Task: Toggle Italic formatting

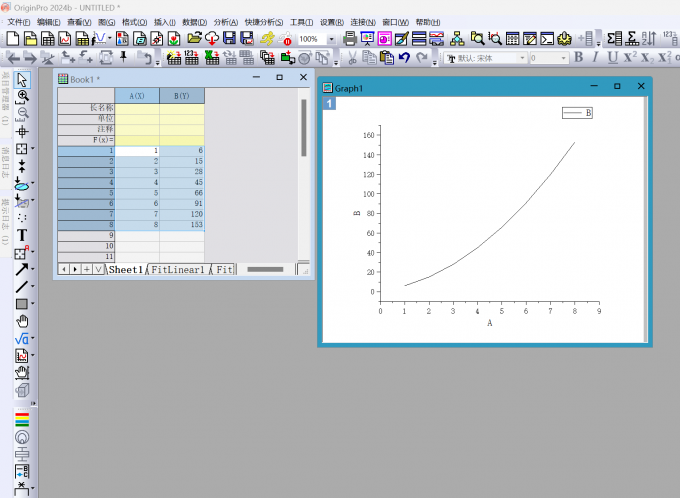Action: pos(595,57)
